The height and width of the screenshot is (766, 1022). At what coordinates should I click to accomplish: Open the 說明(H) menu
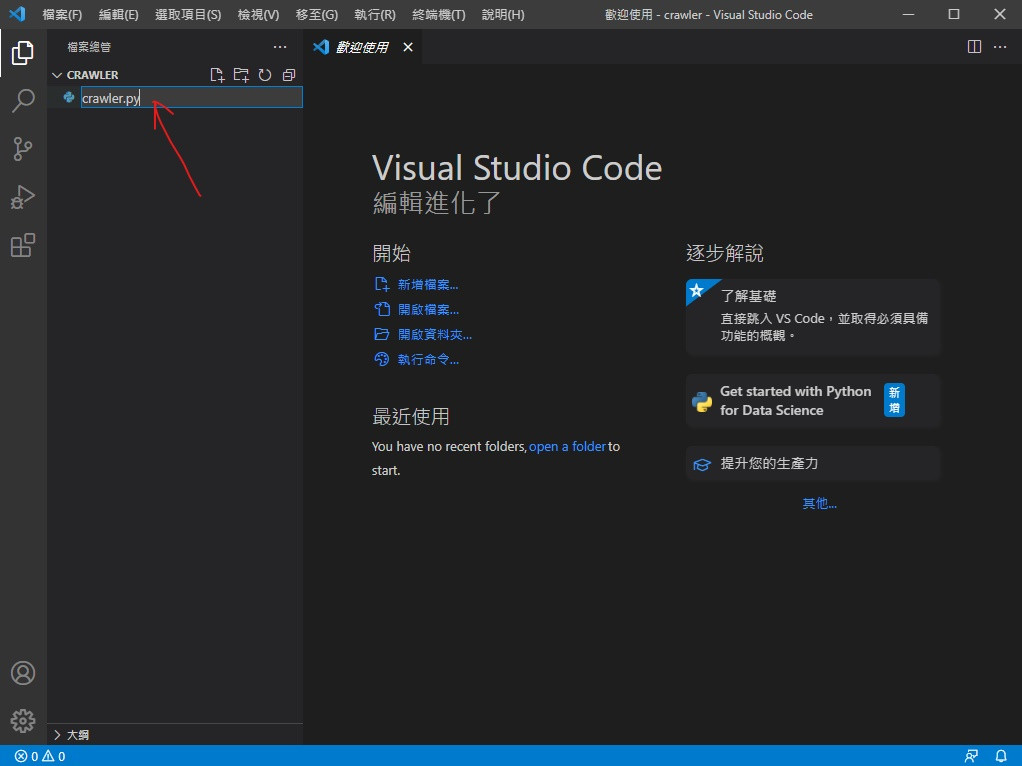point(503,14)
